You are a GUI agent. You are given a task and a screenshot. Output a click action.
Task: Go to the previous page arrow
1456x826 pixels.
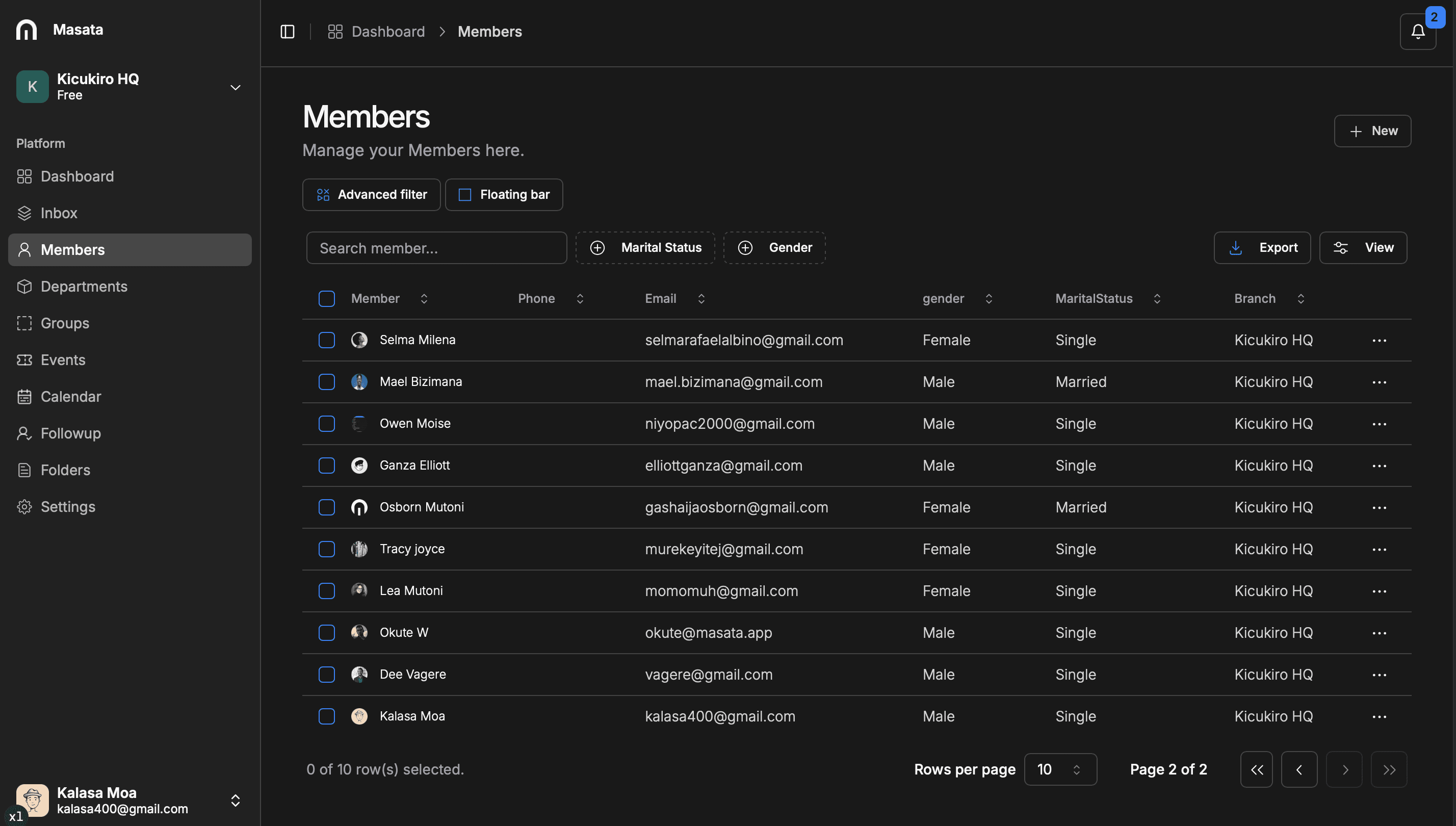[x=1299, y=769]
